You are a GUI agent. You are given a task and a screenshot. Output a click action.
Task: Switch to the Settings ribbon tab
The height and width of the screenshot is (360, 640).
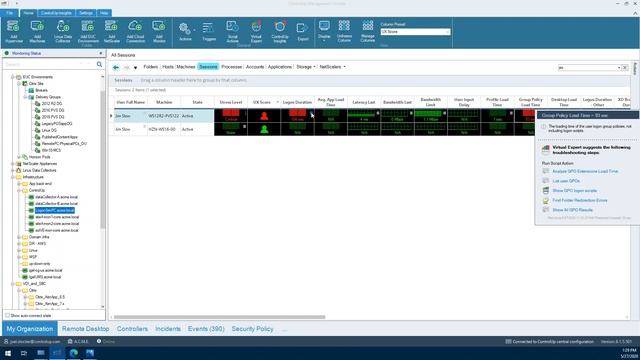86,13
